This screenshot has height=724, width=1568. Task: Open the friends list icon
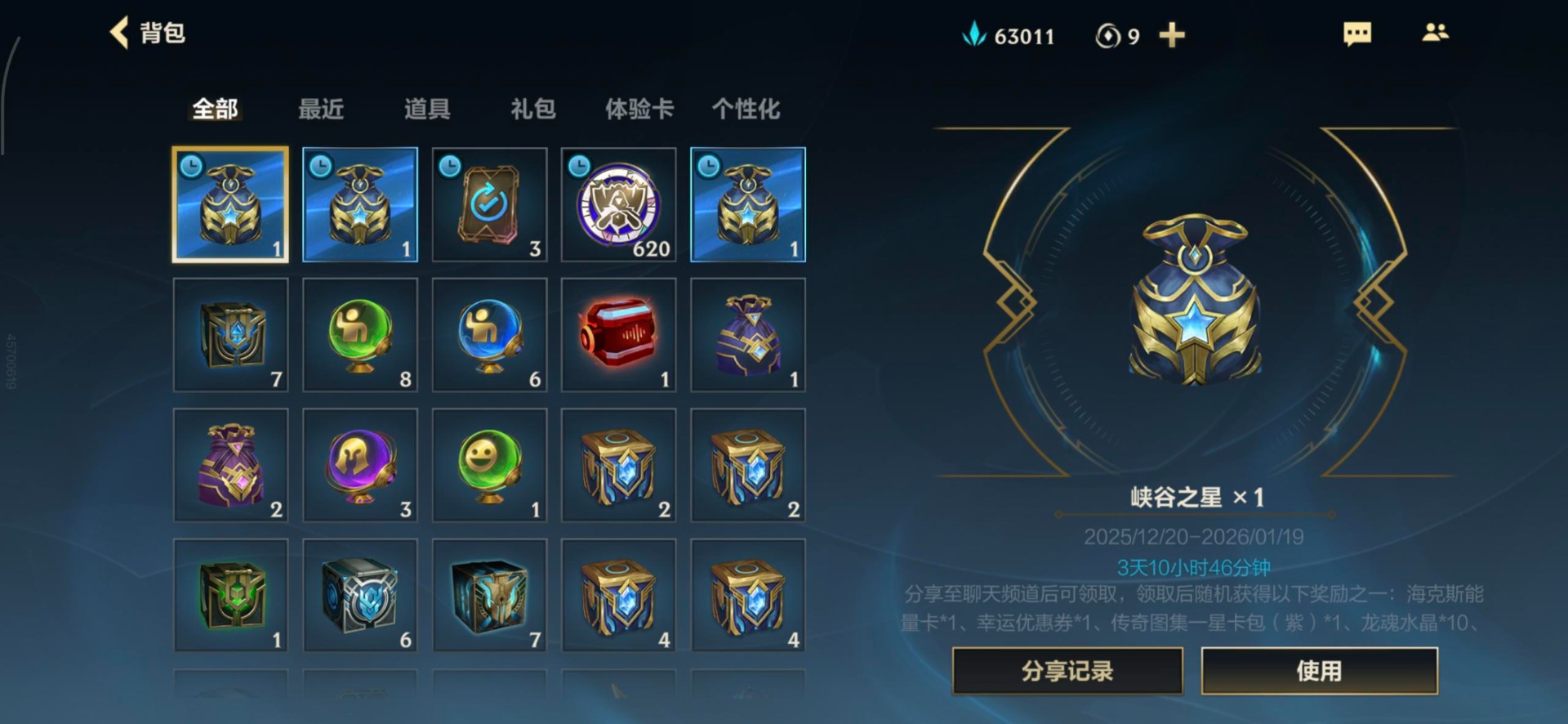click(1435, 32)
